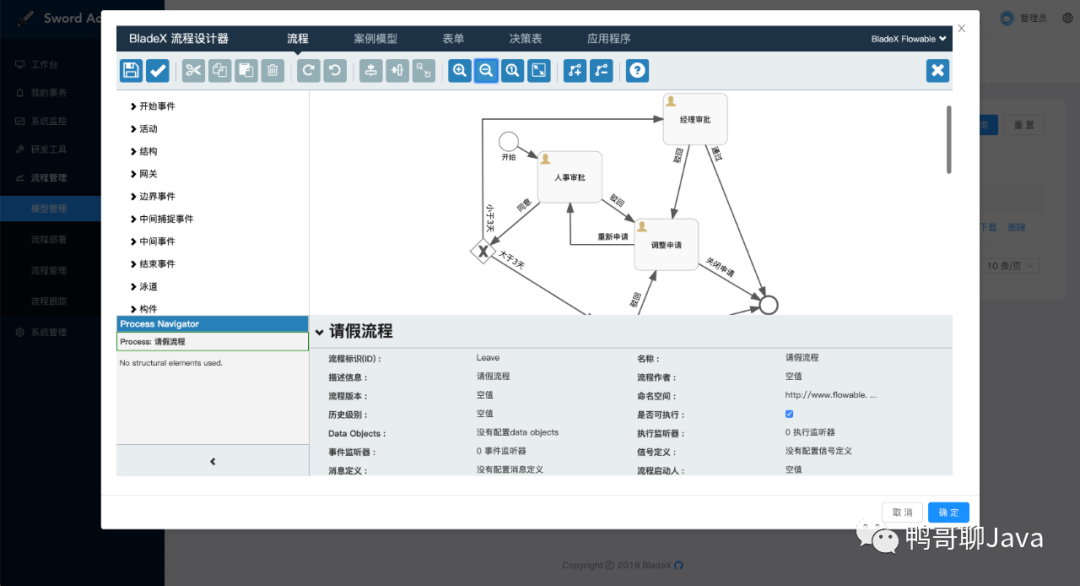
Task: Edit the 信号定义 value
Action: point(818,451)
